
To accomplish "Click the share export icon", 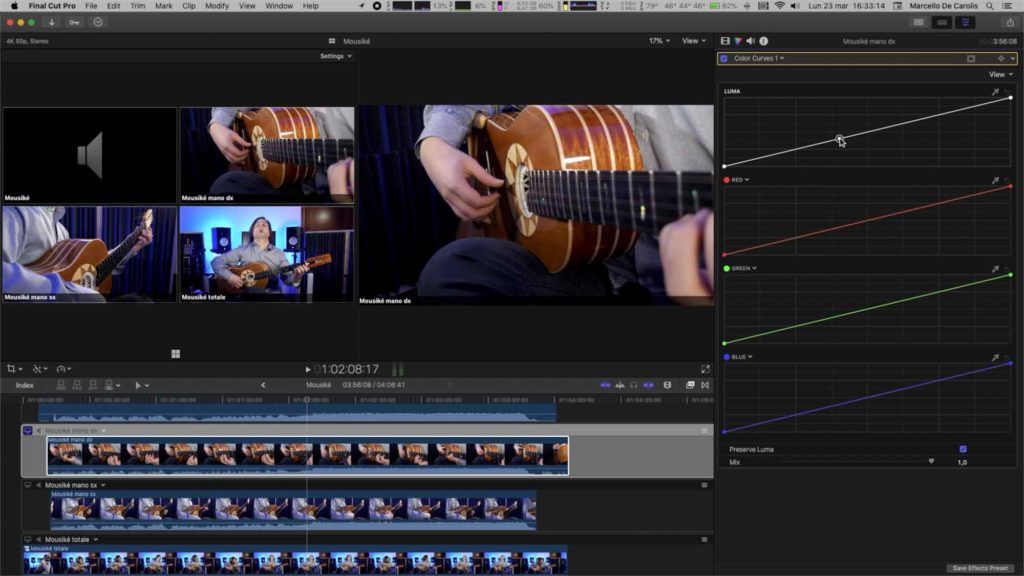I will tap(1010, 22).
